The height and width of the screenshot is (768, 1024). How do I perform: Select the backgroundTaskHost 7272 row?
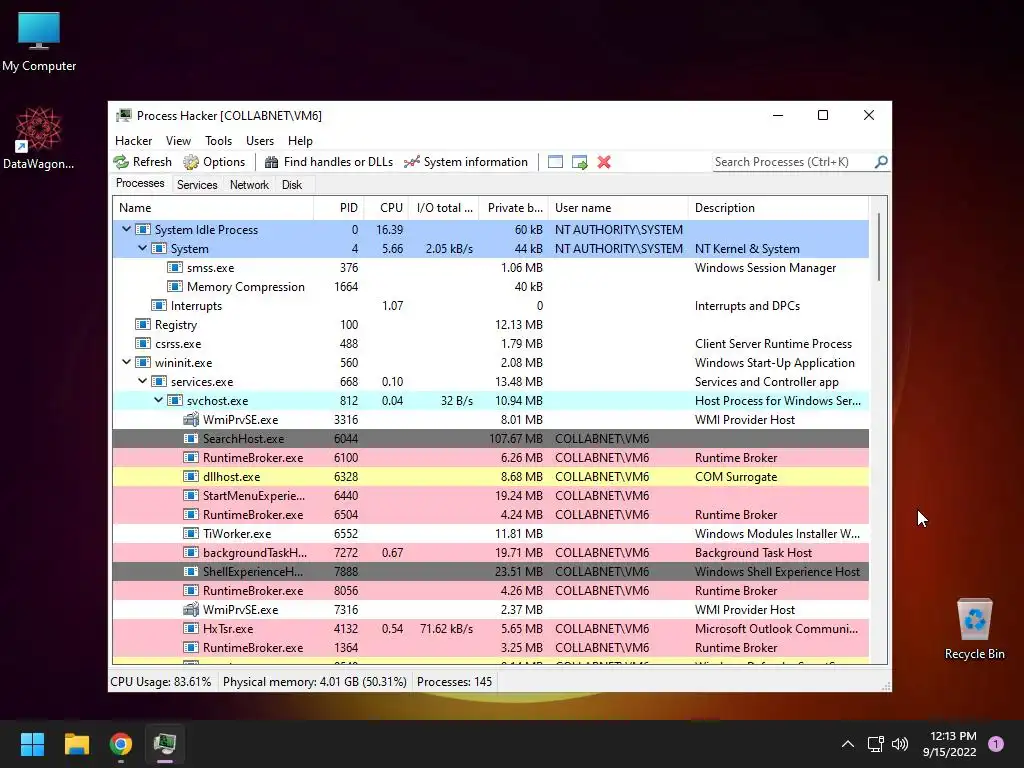pos(490,552)
